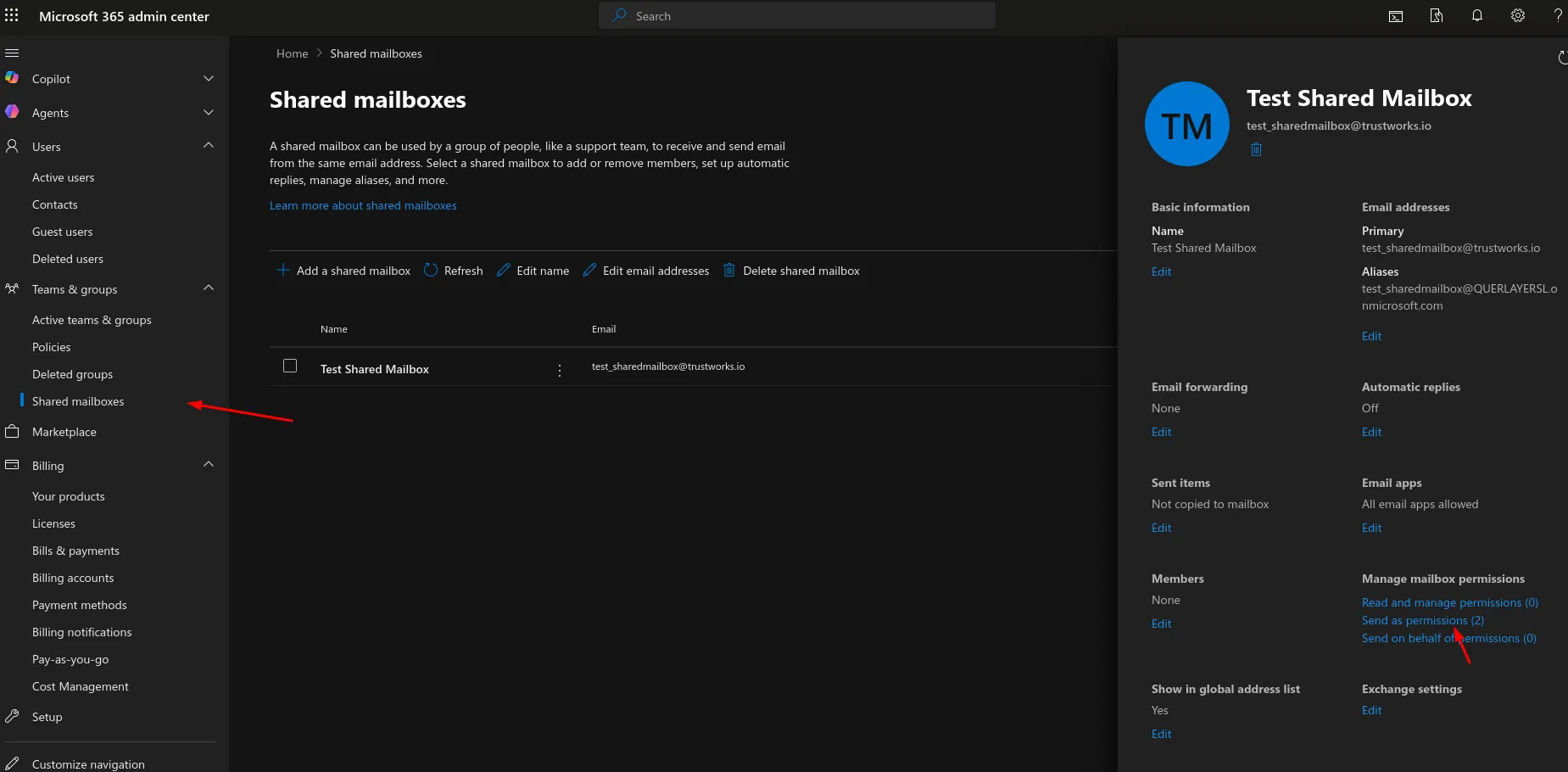Sort by the Name column header
The width and height of the screenshot is (1568, 772).
click(x=334, y=329)
